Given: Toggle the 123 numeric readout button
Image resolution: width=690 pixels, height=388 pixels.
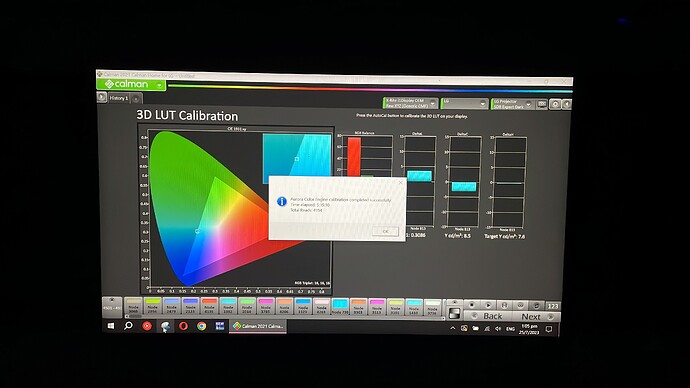Looking at the screenshot, I should [x=553, y=306].
